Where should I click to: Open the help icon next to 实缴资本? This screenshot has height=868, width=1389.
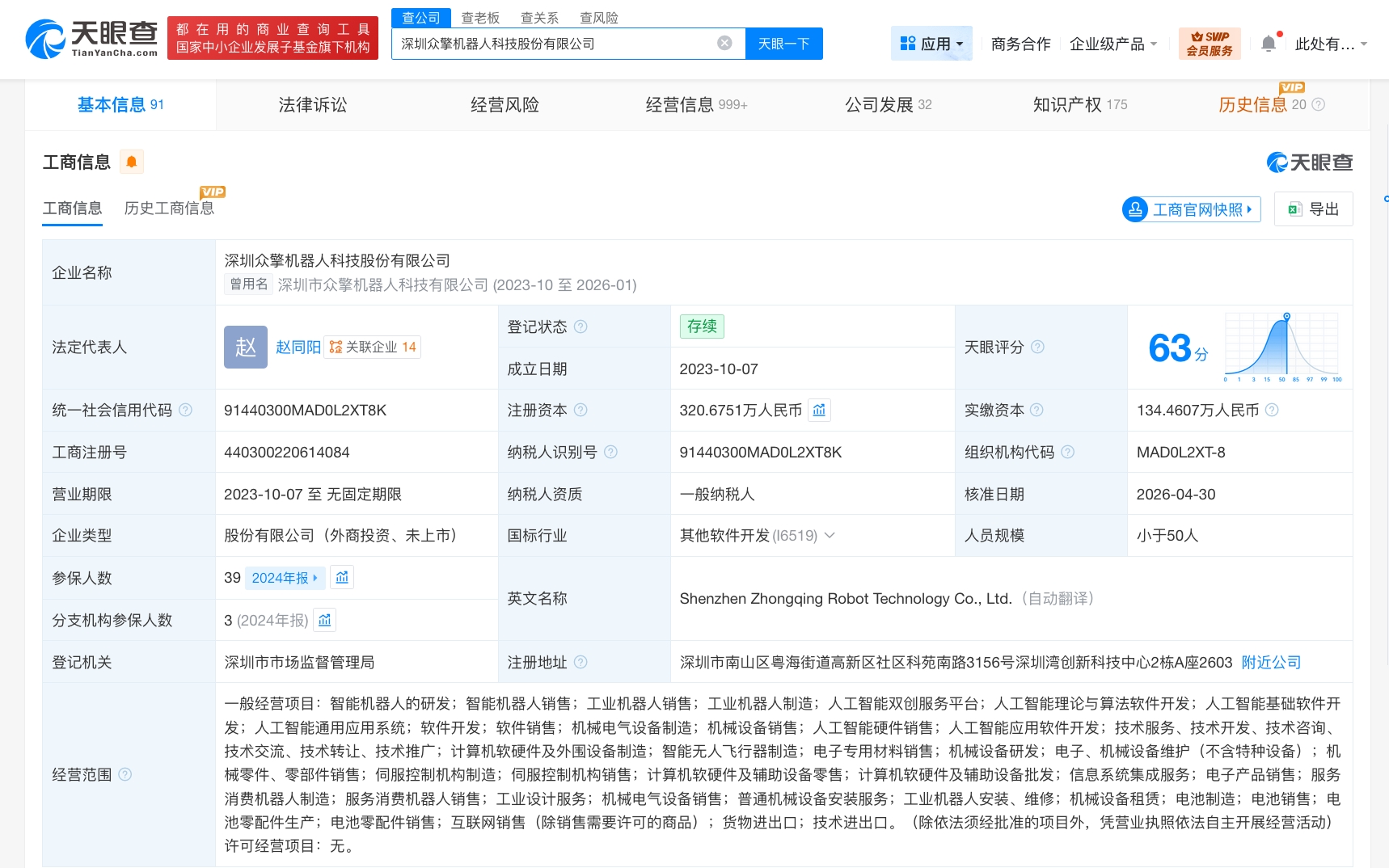pos(1036,410)
